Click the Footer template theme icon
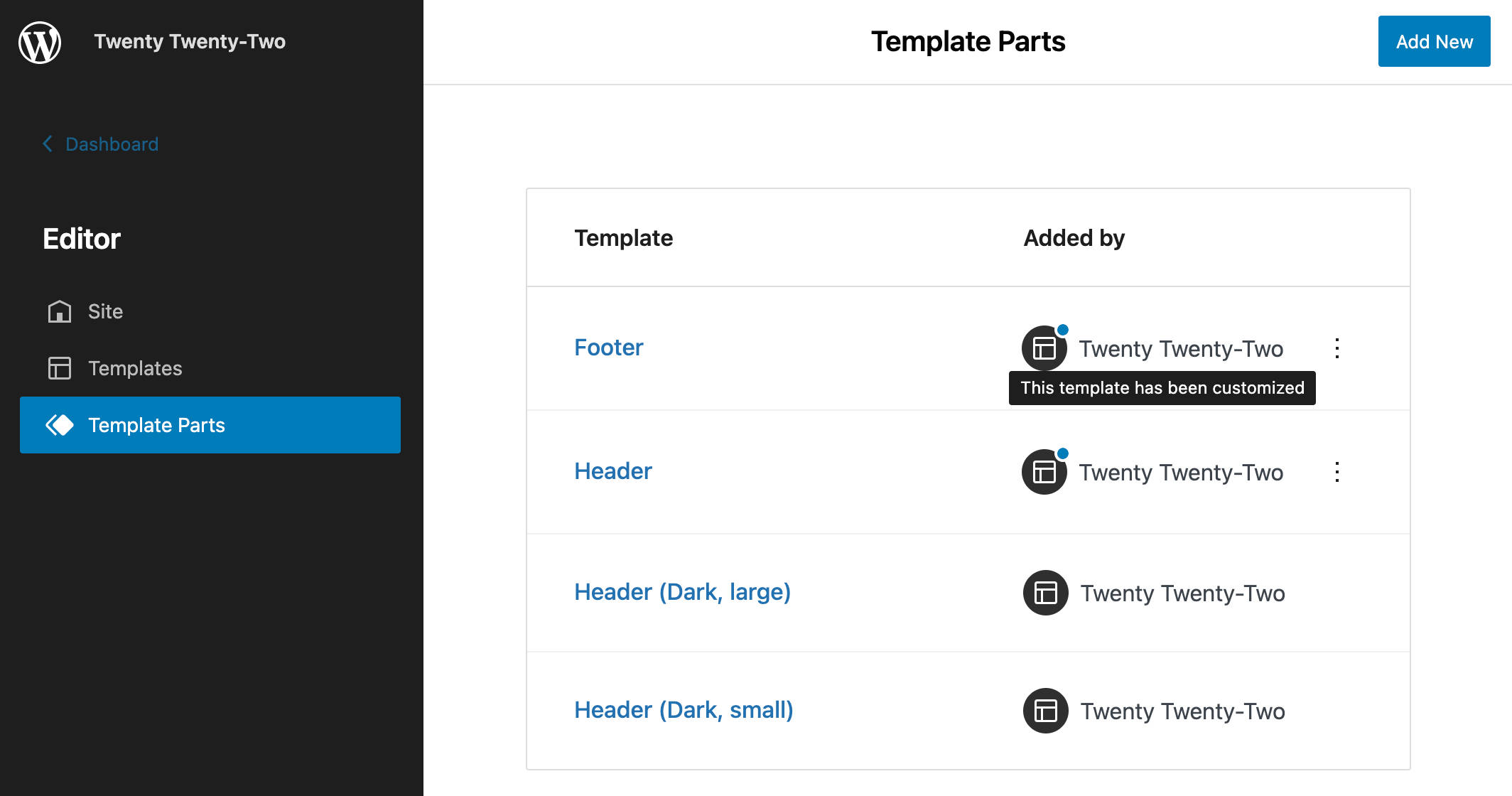Image resolution: width=1512 pixels, height=796 pixels. pyautogui.click(x=1043, y=347)
